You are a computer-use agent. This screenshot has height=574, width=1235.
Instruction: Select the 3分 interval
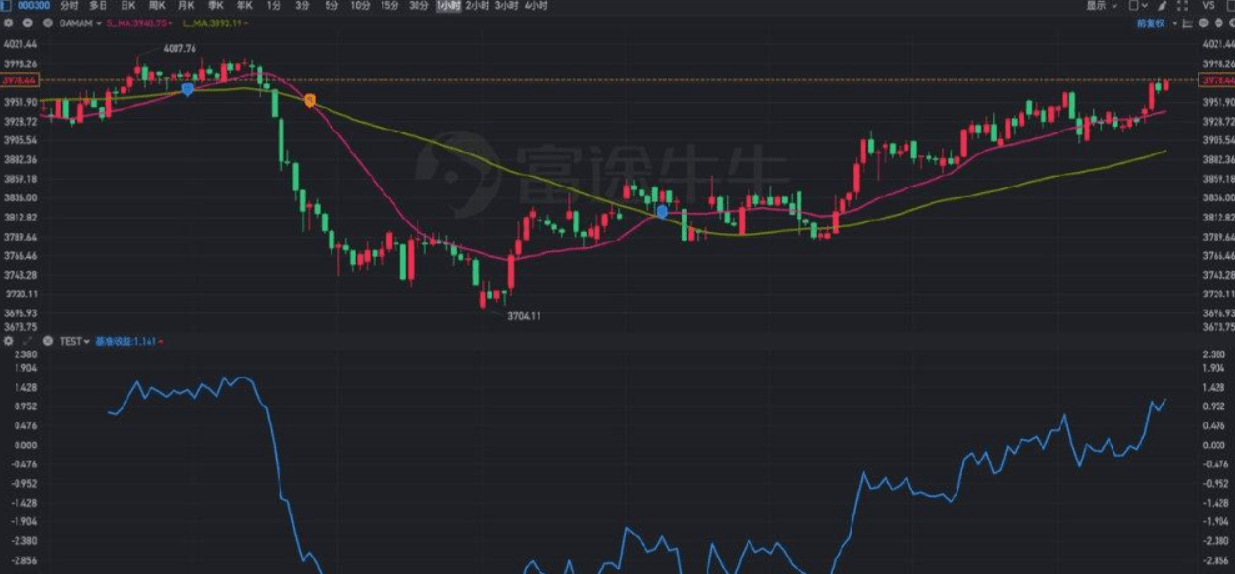(302, 6)
